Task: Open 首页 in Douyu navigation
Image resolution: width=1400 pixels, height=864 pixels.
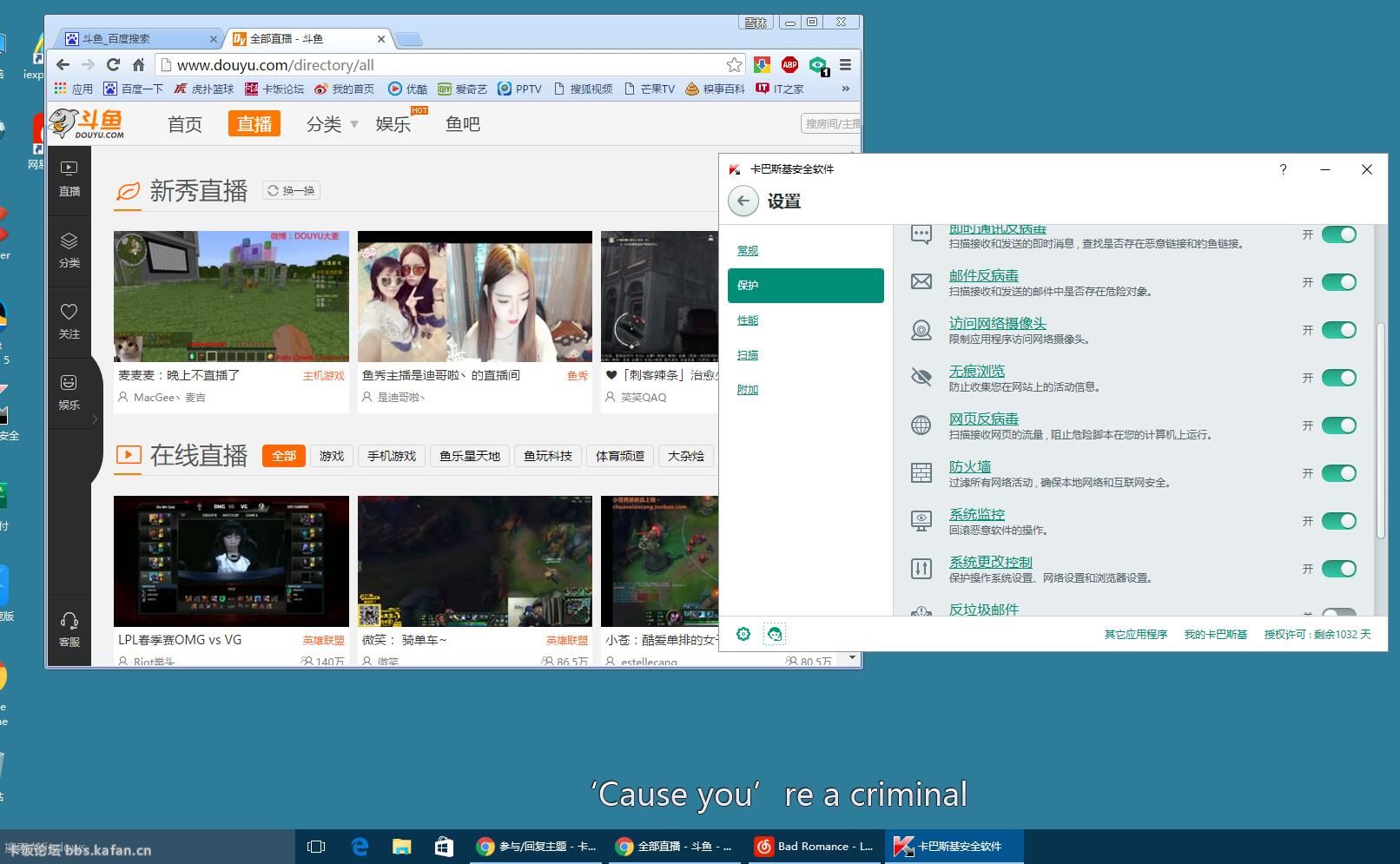Action: [185, 124]
